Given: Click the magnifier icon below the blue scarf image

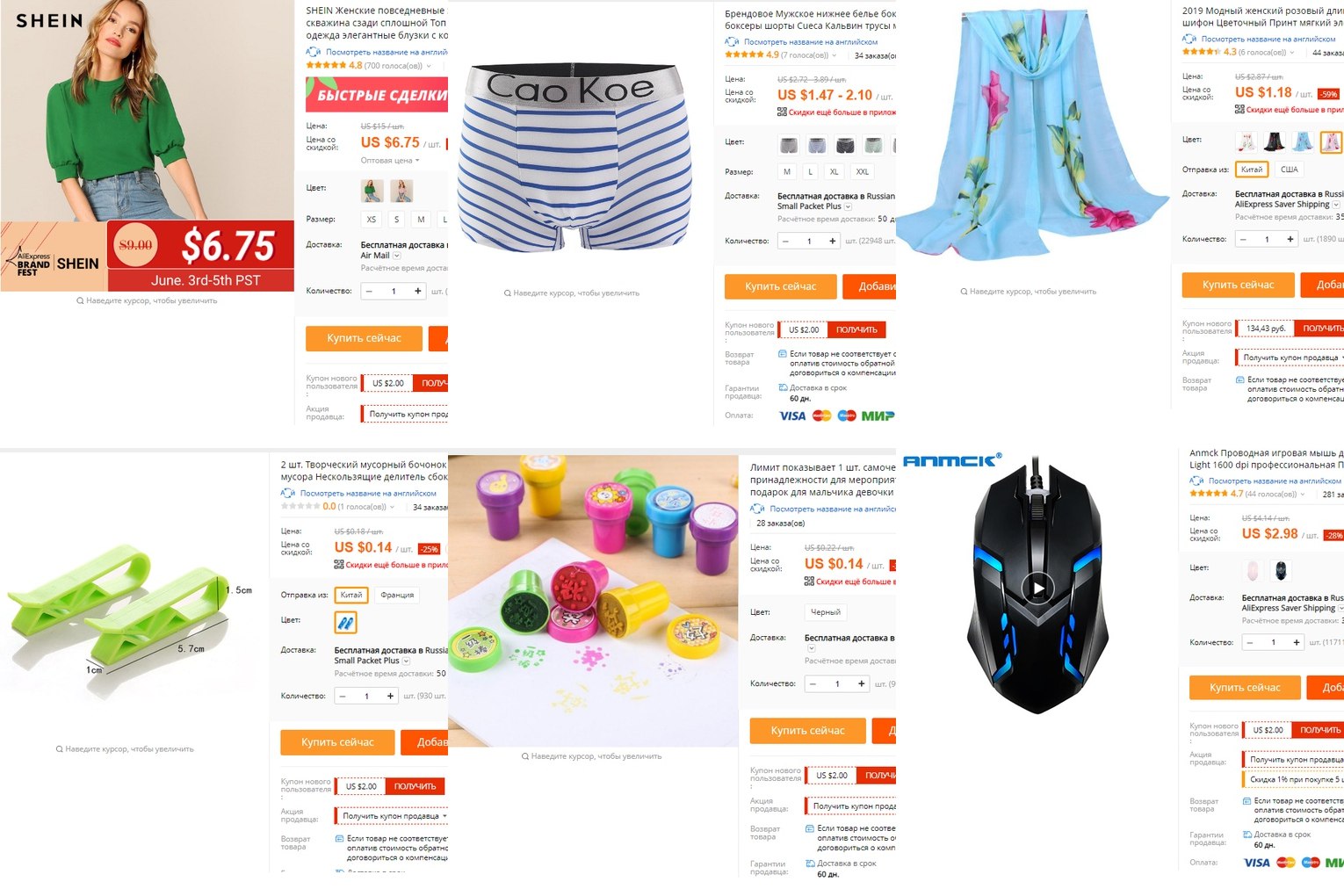Looking at the screenshot, I should coord(964,291).
